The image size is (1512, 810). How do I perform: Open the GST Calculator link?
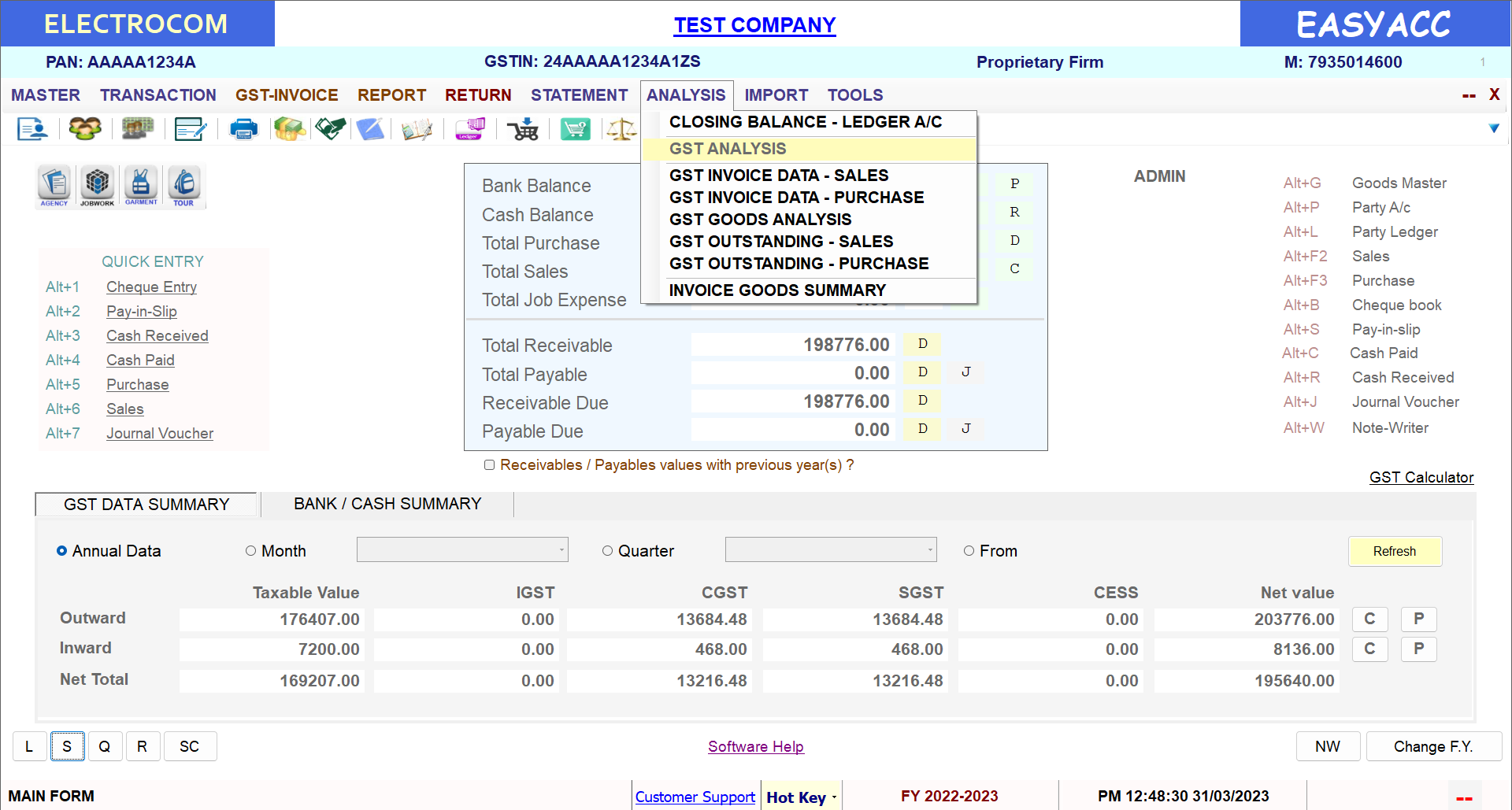click(x=1421, y=477)
